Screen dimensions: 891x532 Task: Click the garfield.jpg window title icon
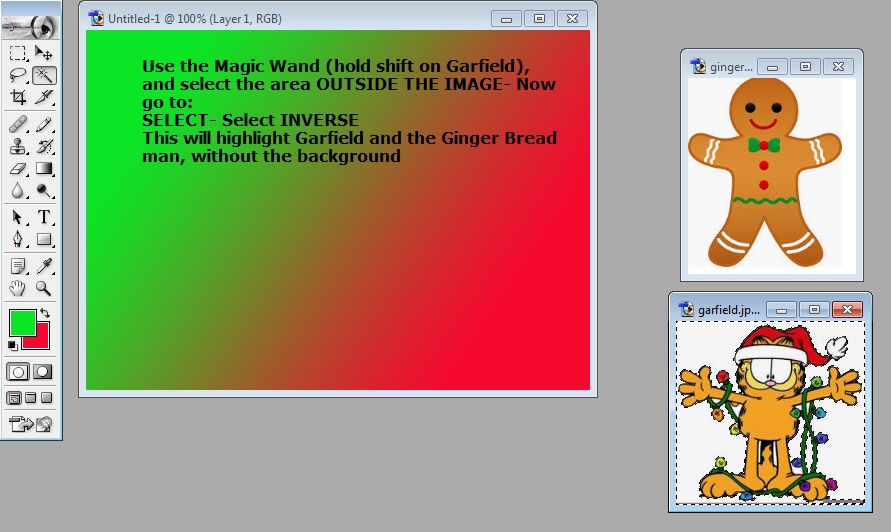click(686, 310)
